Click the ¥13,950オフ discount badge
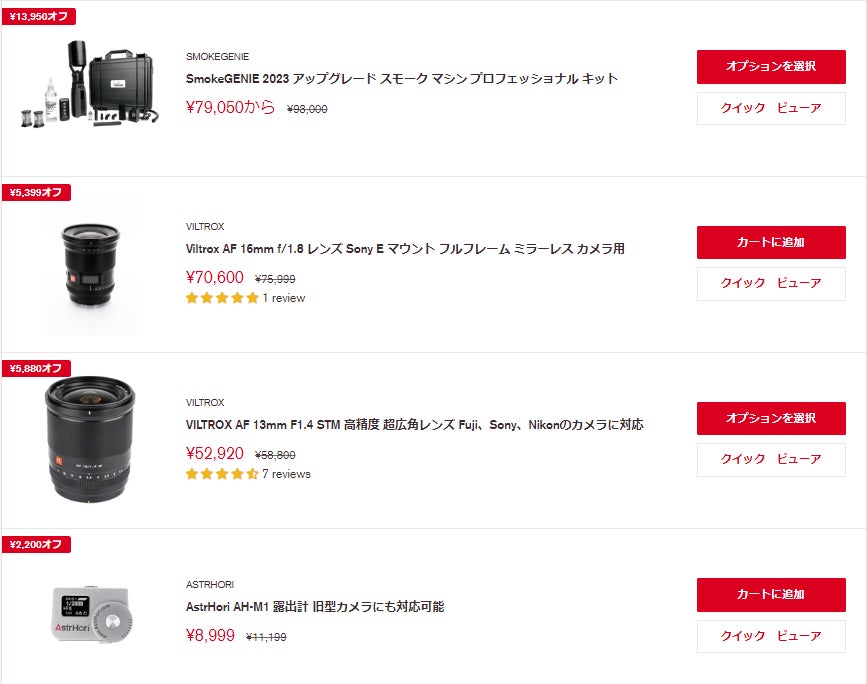 click(x=37, y=16)
